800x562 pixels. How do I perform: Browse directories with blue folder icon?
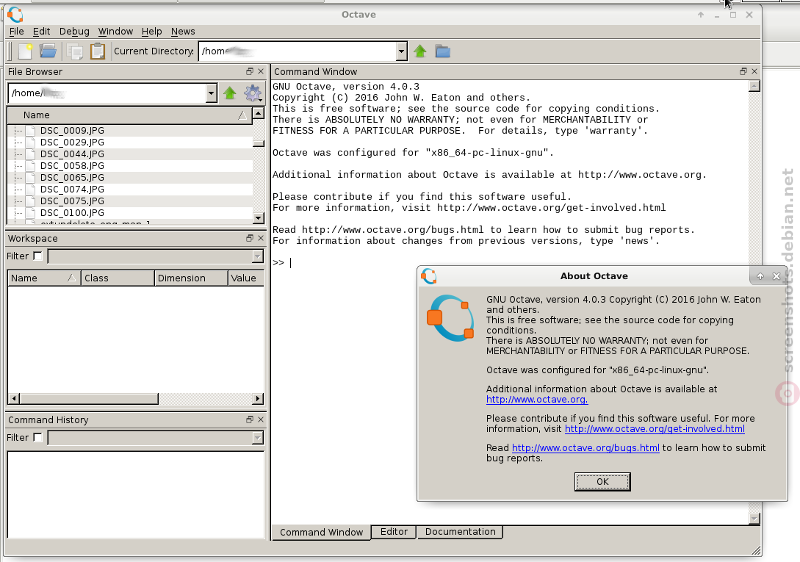pyautogui.click(x=442, y=51)
